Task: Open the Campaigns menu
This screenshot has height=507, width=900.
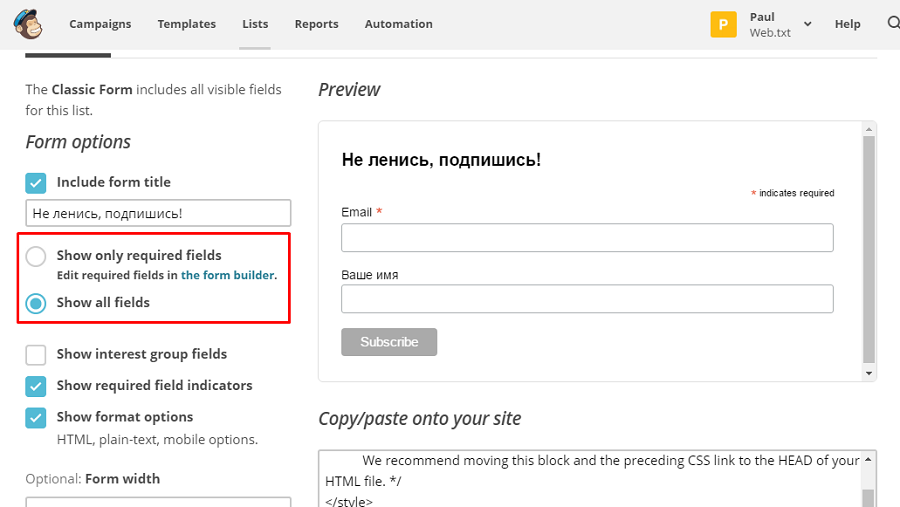Action: 100,24
